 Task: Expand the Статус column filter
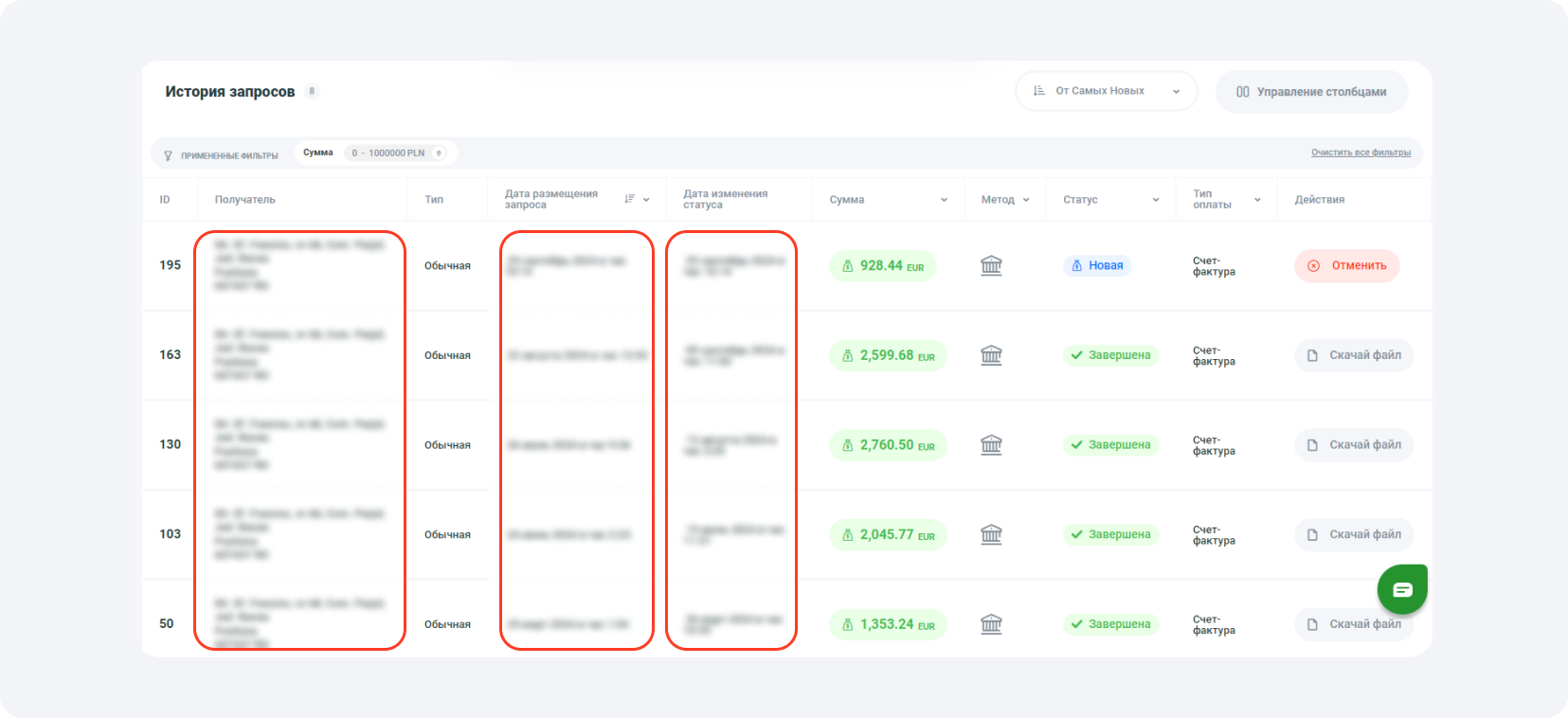[1156, 200]
